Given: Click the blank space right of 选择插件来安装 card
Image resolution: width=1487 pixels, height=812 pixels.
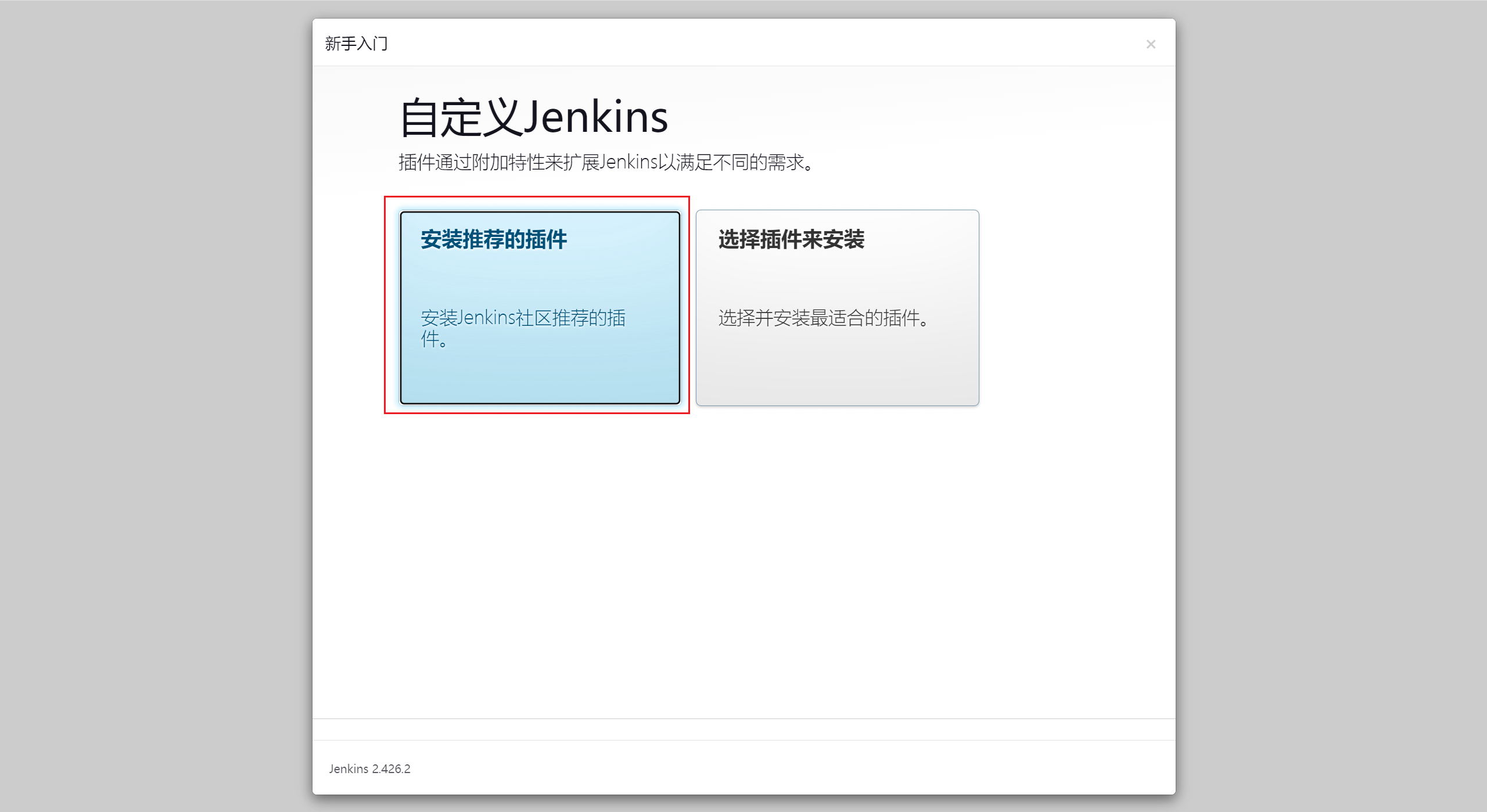Looking at the screenshot, I should pos(1075,308).
